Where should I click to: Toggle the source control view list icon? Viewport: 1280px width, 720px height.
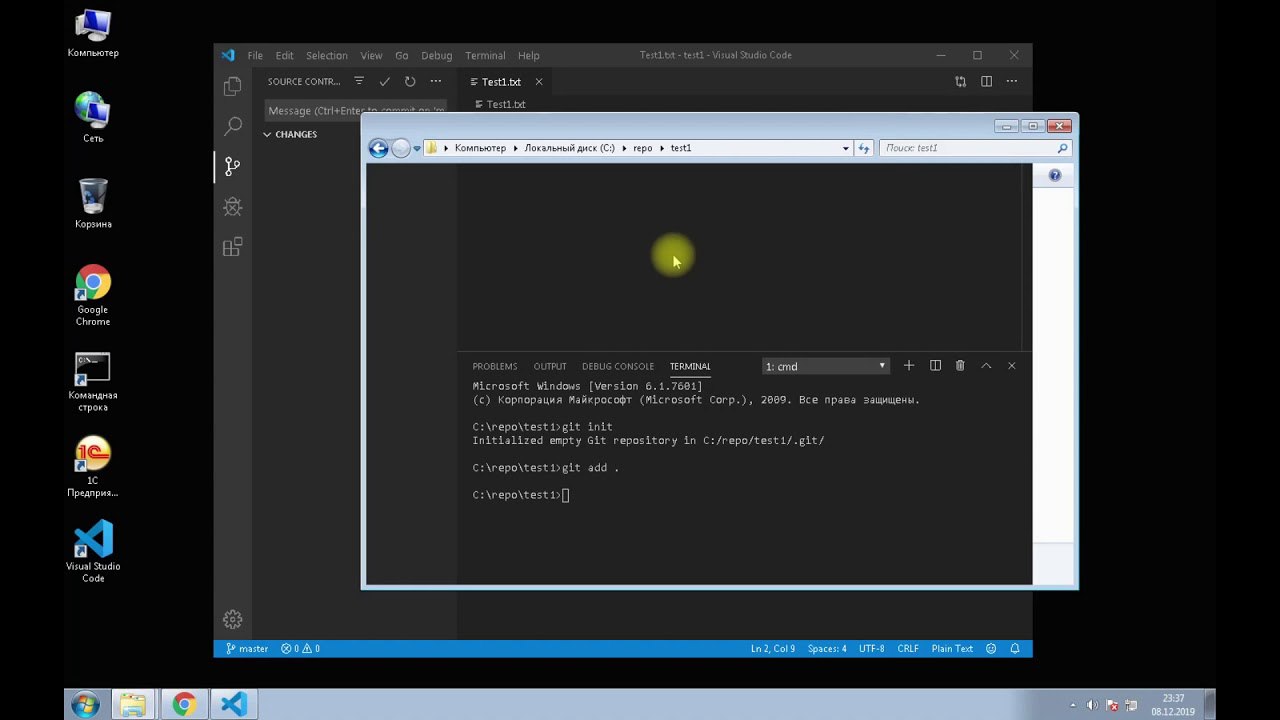pos(359,82)
